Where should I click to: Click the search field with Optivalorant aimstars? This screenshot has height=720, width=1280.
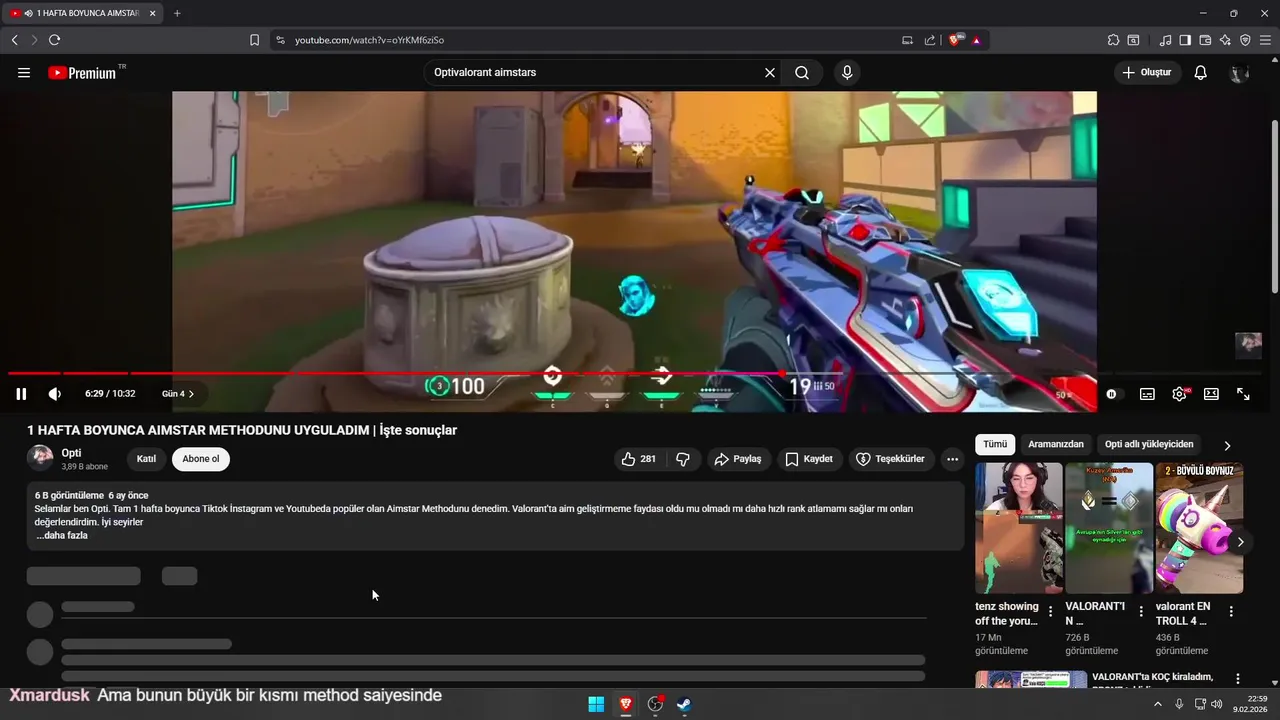pyautogui.click(x=594, y=73)
